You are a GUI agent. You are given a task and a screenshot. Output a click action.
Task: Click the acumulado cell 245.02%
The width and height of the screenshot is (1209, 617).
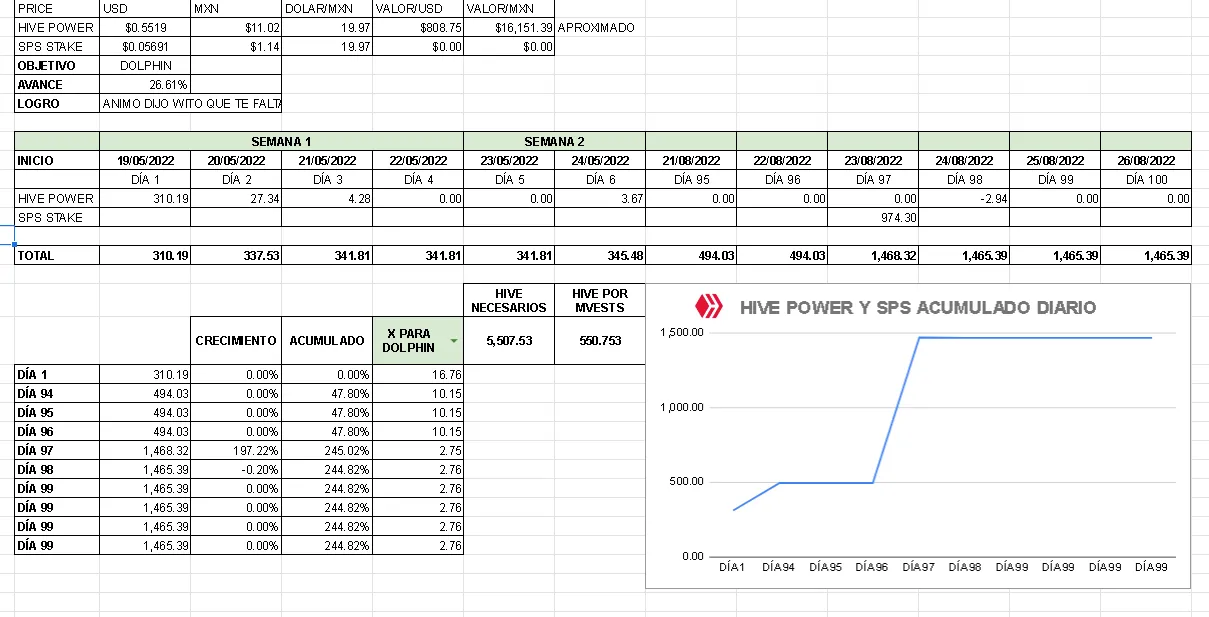pyautogui.click(x=327, y=450)
